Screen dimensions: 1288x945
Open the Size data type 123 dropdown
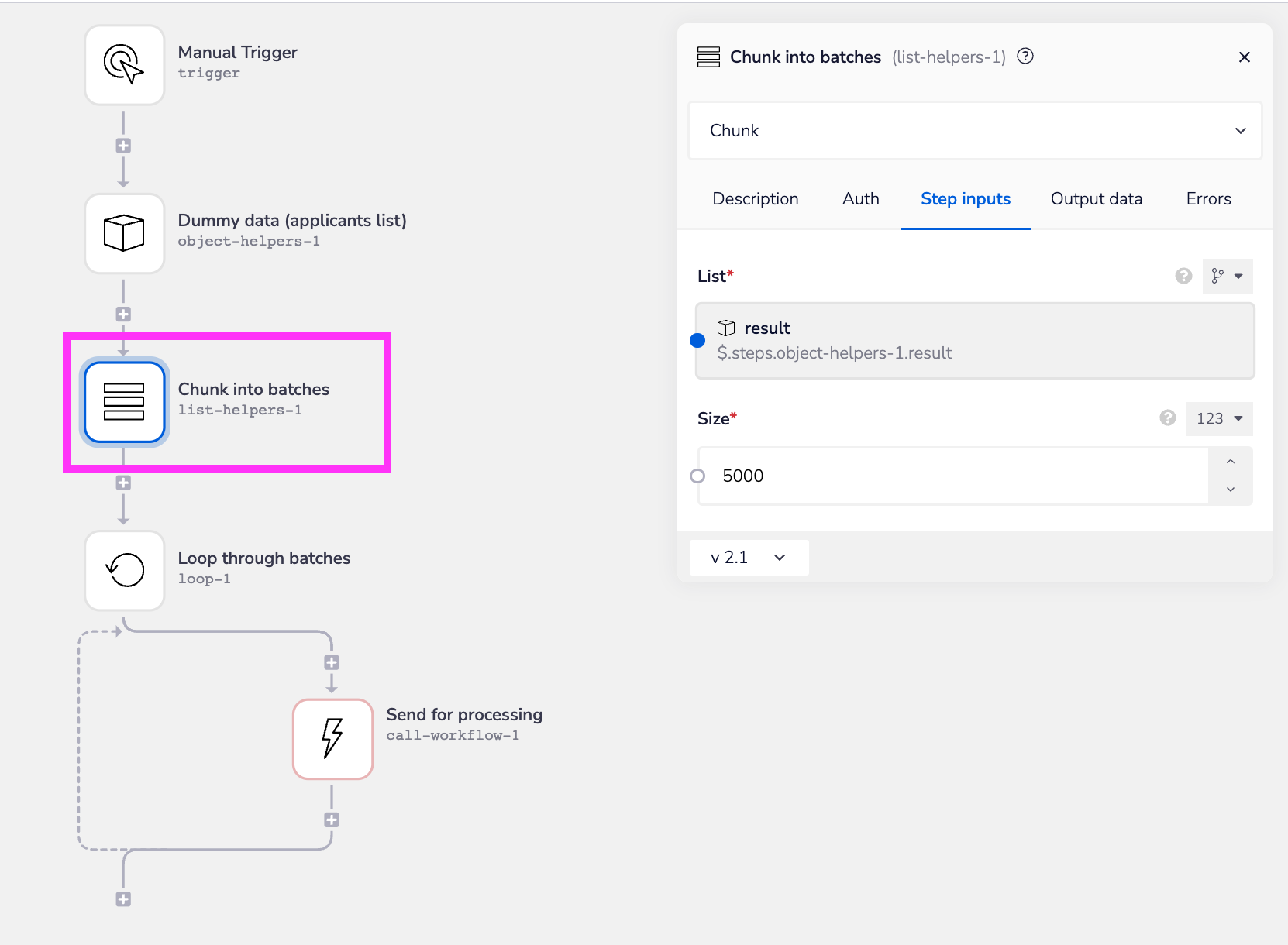(x=1219, y=418)
